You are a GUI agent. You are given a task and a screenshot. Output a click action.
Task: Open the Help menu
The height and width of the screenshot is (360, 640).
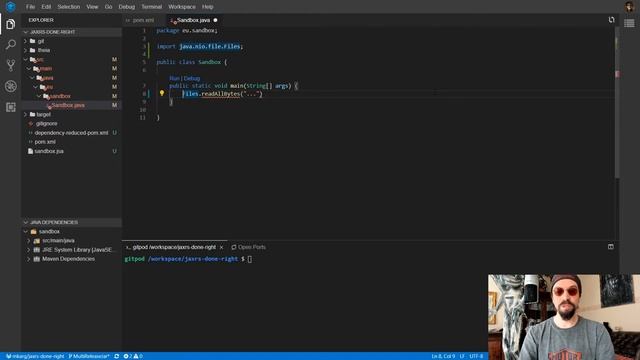click(x=207, y=7)
